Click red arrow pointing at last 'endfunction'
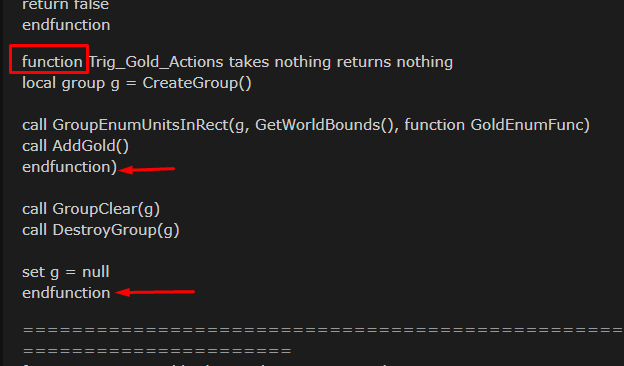The image size is (624, 366). pyautogui.click(x=155, y=292)
